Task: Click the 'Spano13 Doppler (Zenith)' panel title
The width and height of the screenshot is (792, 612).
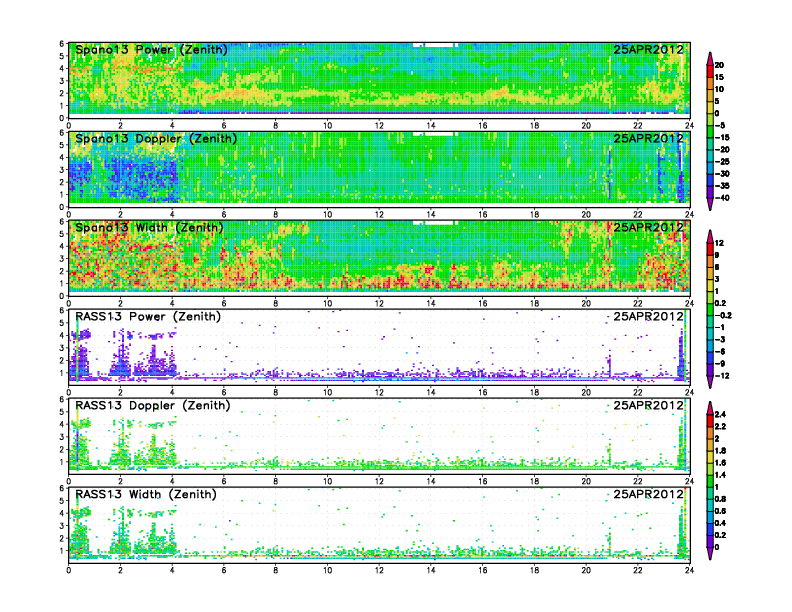Action: coord(156,139)
